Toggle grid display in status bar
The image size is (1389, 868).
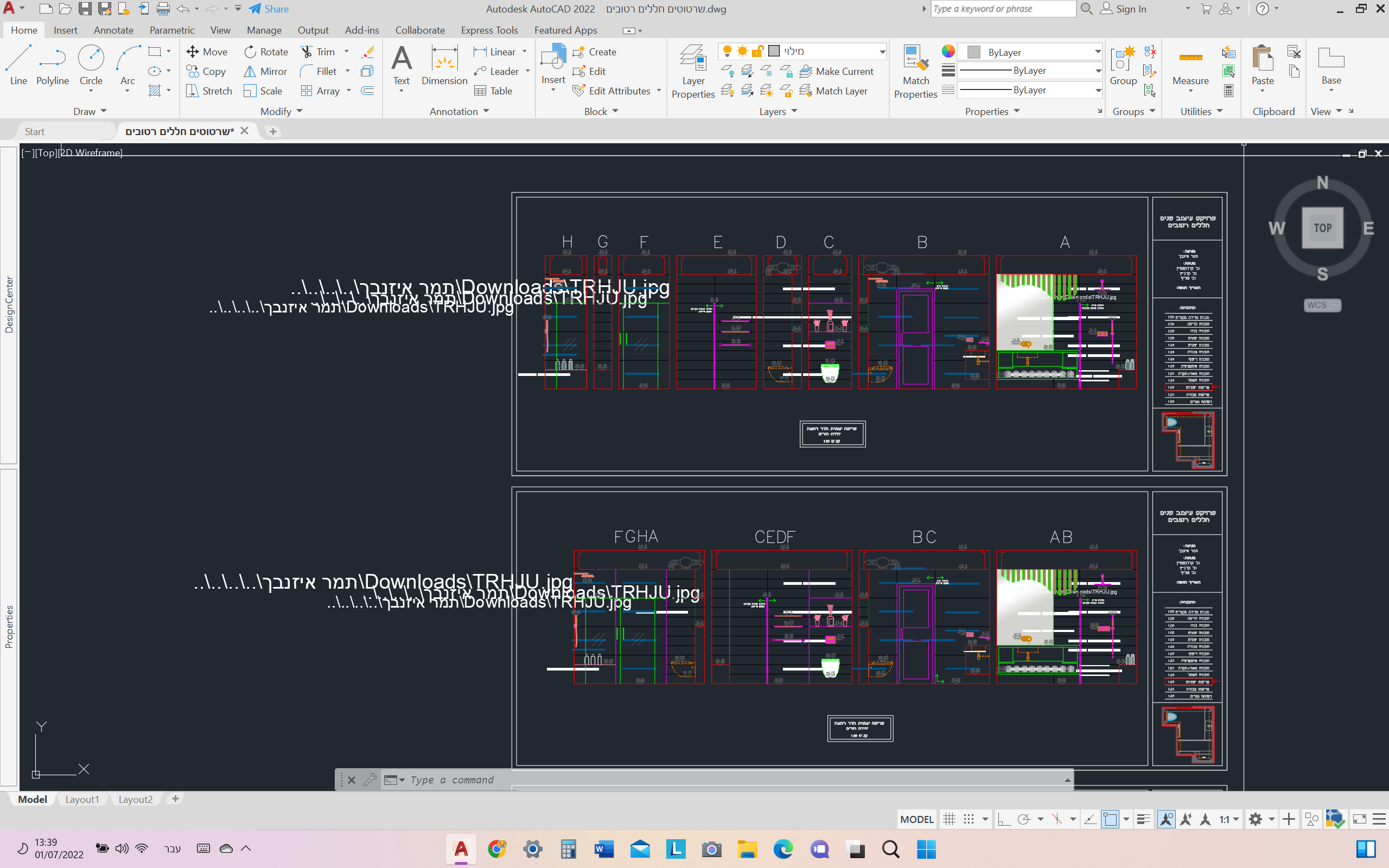pyautogui.click(x=950, y=819)
